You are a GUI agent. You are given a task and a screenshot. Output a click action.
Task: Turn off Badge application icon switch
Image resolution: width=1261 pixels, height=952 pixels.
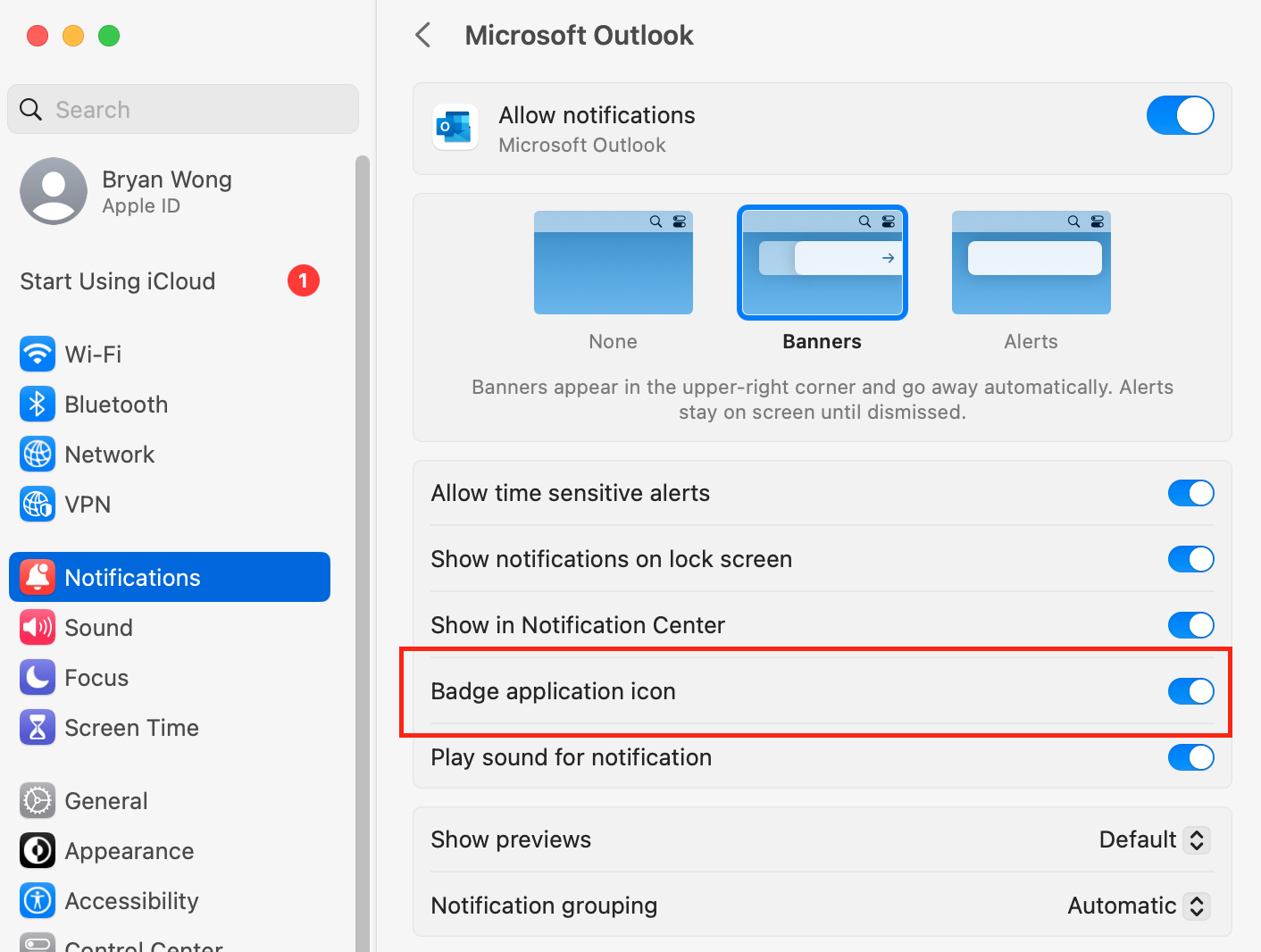[x=1190, y=691]
